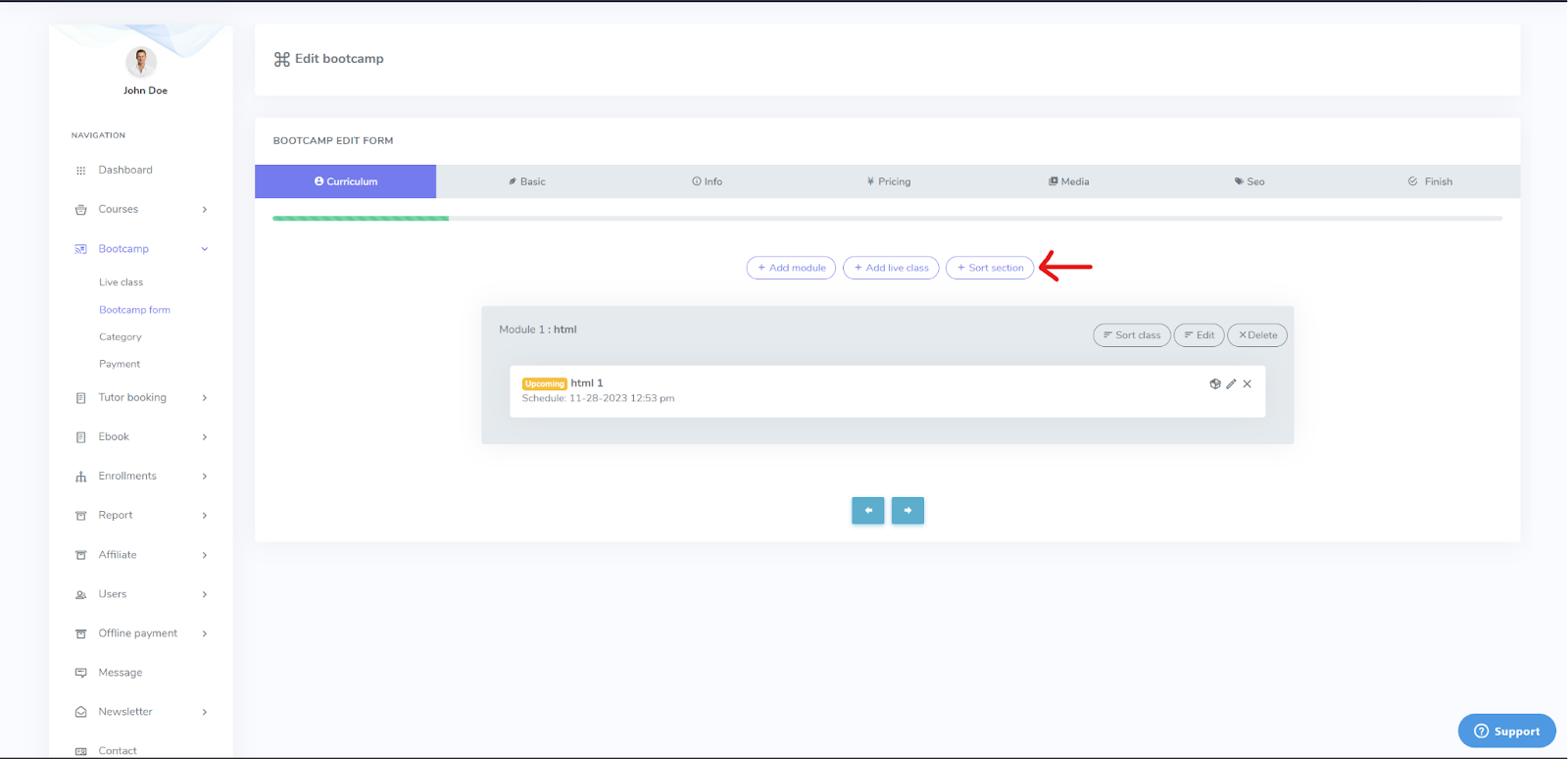Open the Support chat button
The image size is (1568, 759).
pos(1506,732)
